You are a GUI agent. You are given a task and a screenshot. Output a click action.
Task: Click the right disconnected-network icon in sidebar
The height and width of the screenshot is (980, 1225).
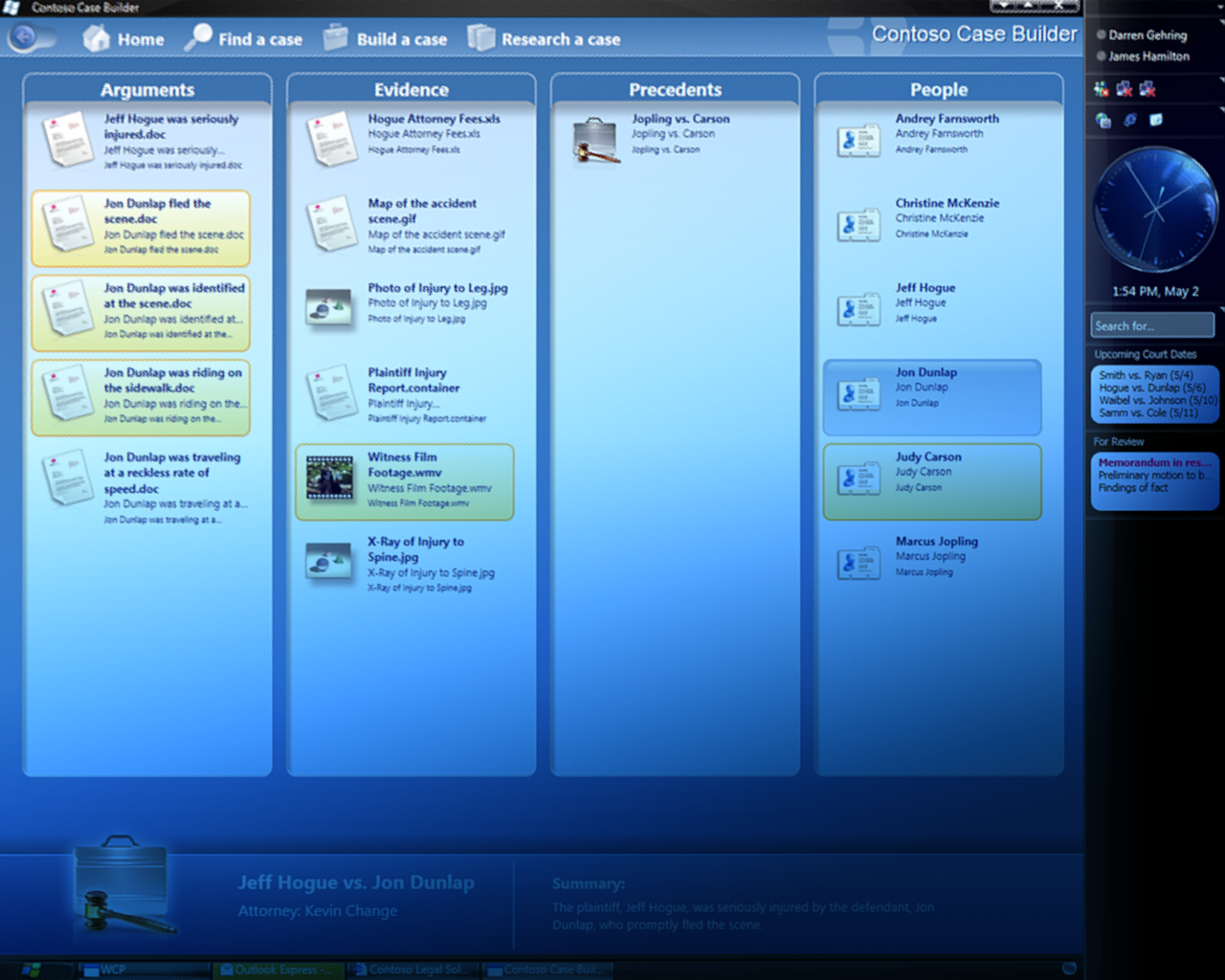pos(1147,89)
